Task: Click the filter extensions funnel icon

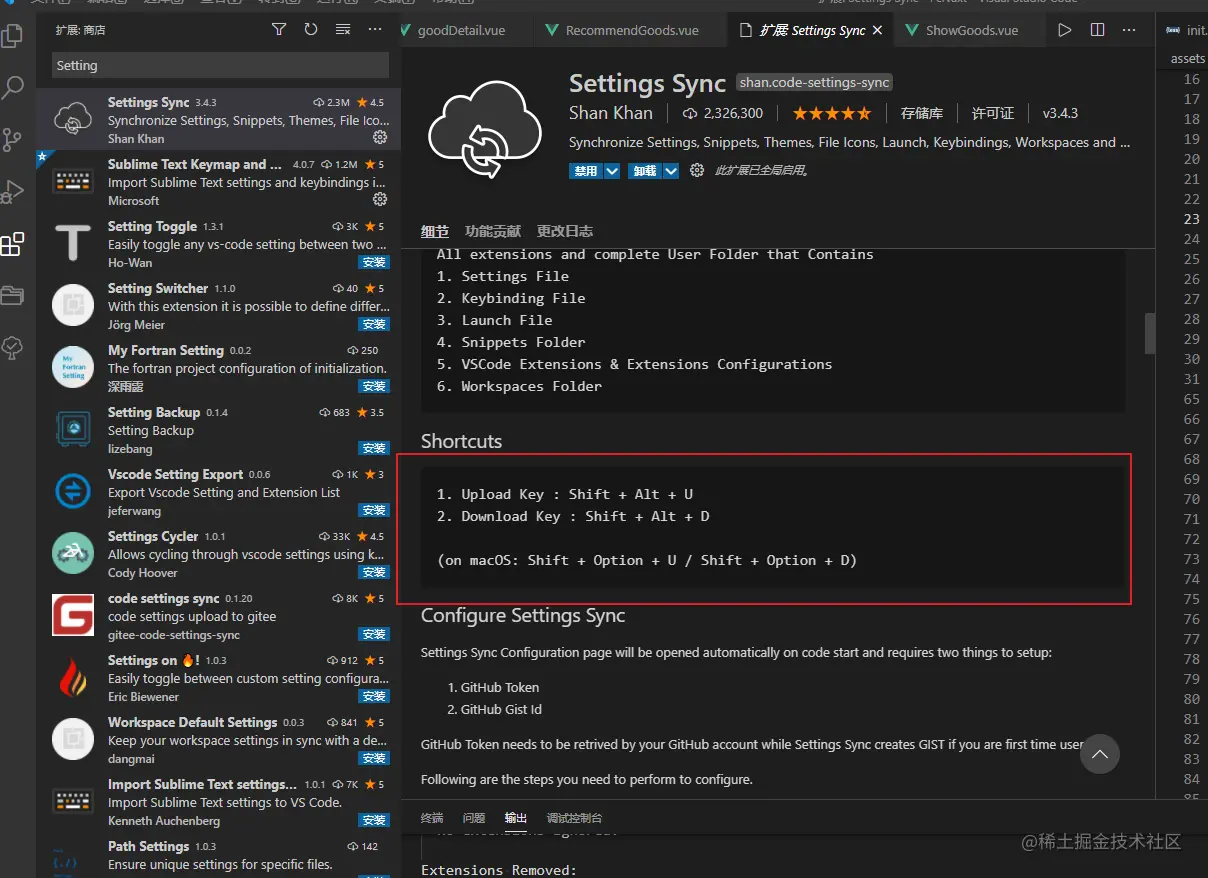Action: pos(279,30)
